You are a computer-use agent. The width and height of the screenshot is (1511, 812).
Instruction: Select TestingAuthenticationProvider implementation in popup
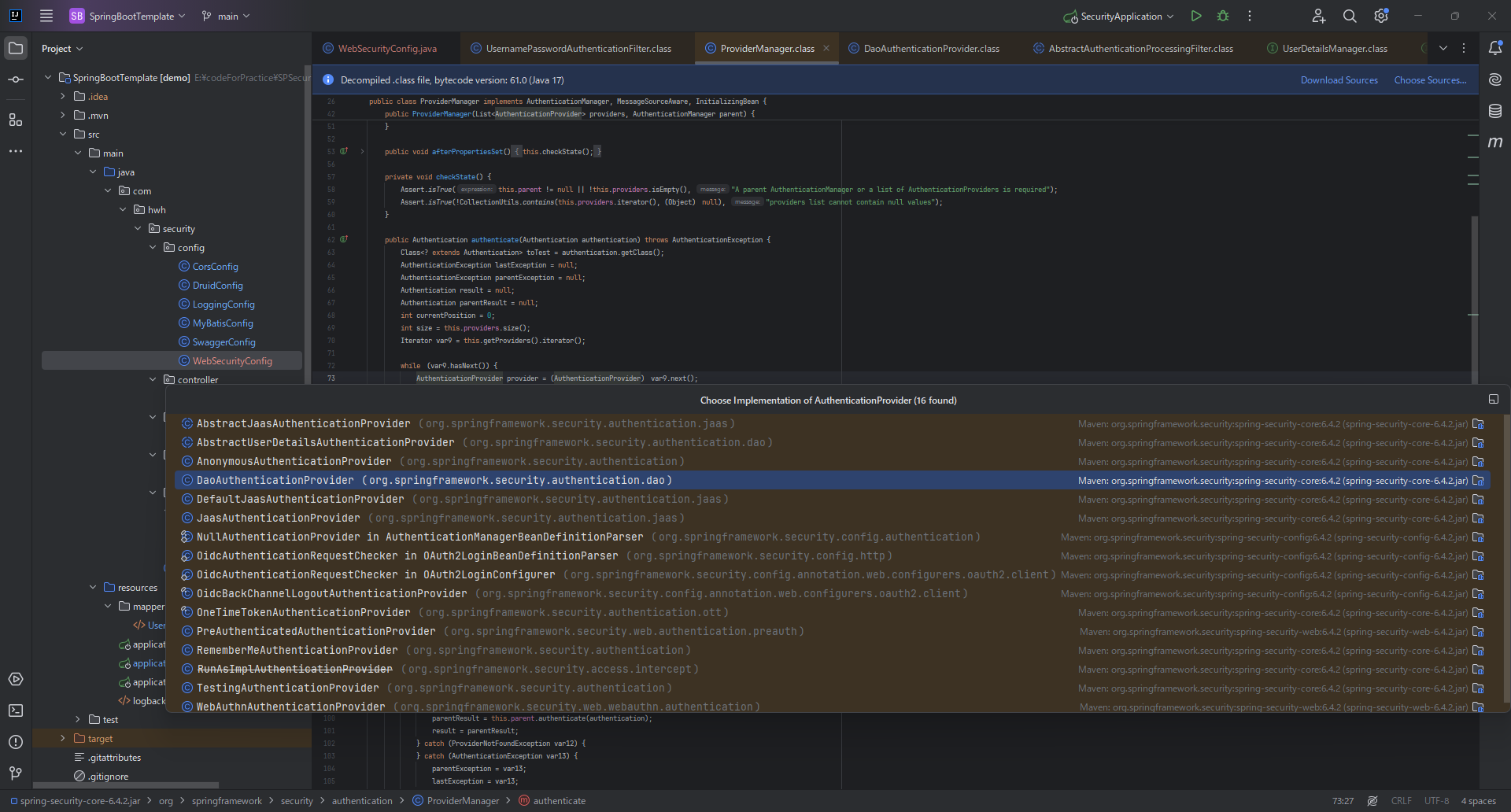[x=832, y=688]
